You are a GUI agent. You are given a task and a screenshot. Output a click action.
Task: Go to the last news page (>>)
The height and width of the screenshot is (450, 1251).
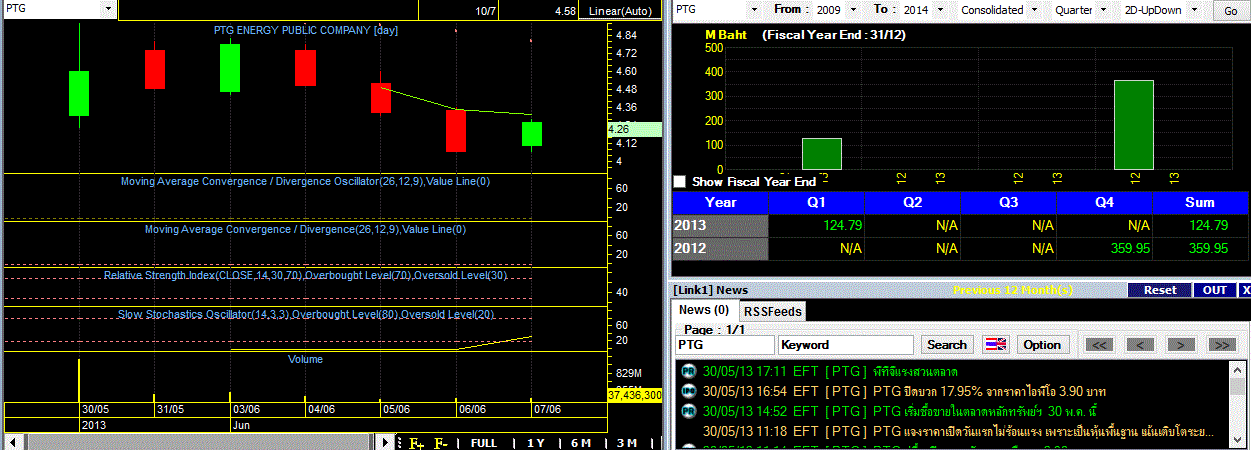tap(1221, 344)
